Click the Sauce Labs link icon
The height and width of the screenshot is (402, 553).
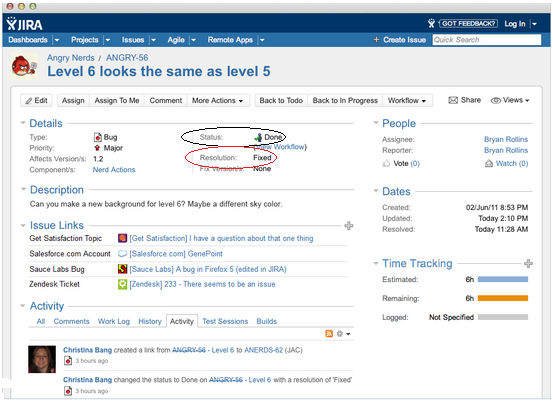(122, 269)
